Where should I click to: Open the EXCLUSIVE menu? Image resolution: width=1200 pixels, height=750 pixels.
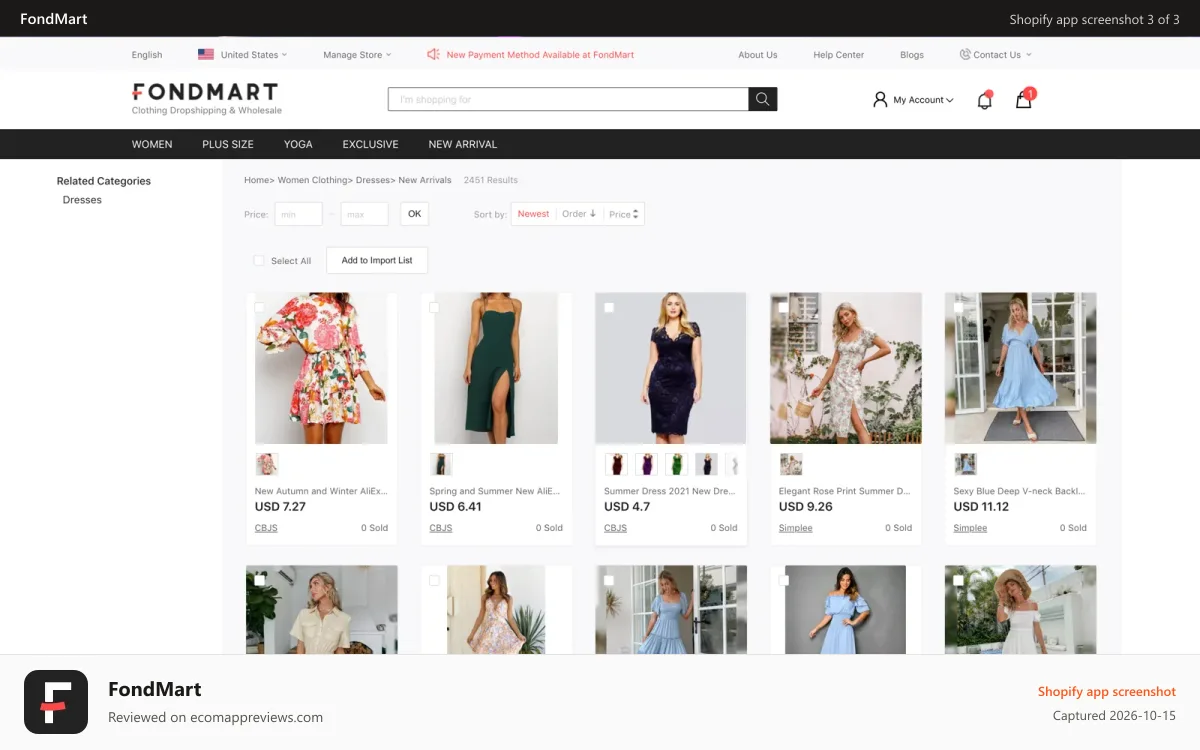(x=371, y=144)
